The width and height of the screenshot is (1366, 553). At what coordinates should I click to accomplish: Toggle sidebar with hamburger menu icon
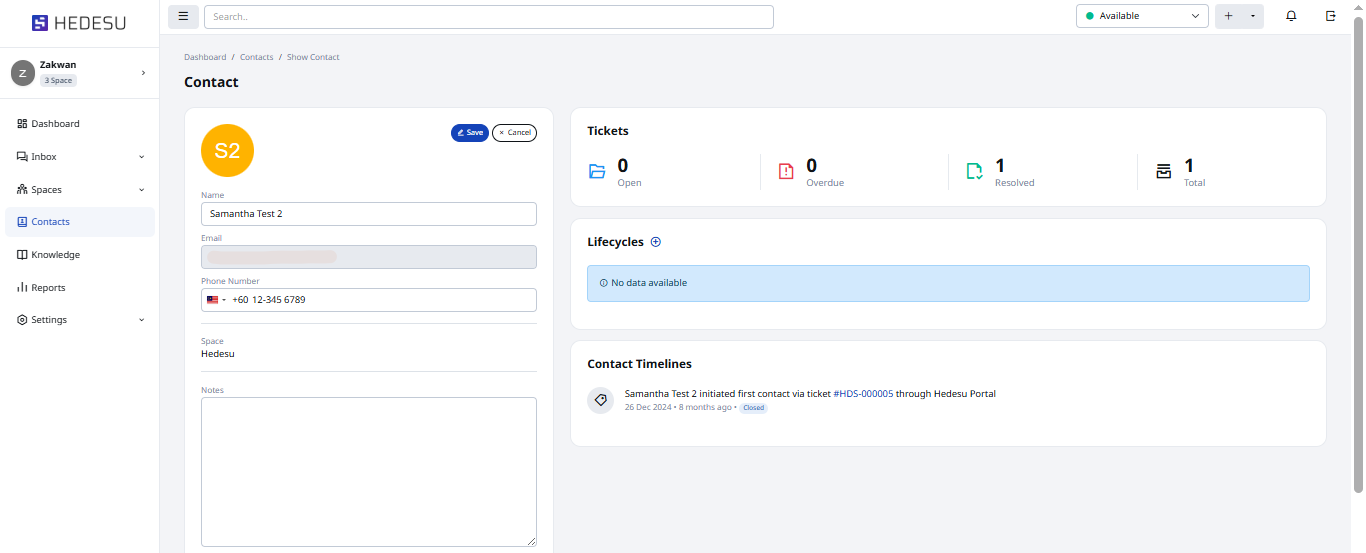tap(183, 16)
